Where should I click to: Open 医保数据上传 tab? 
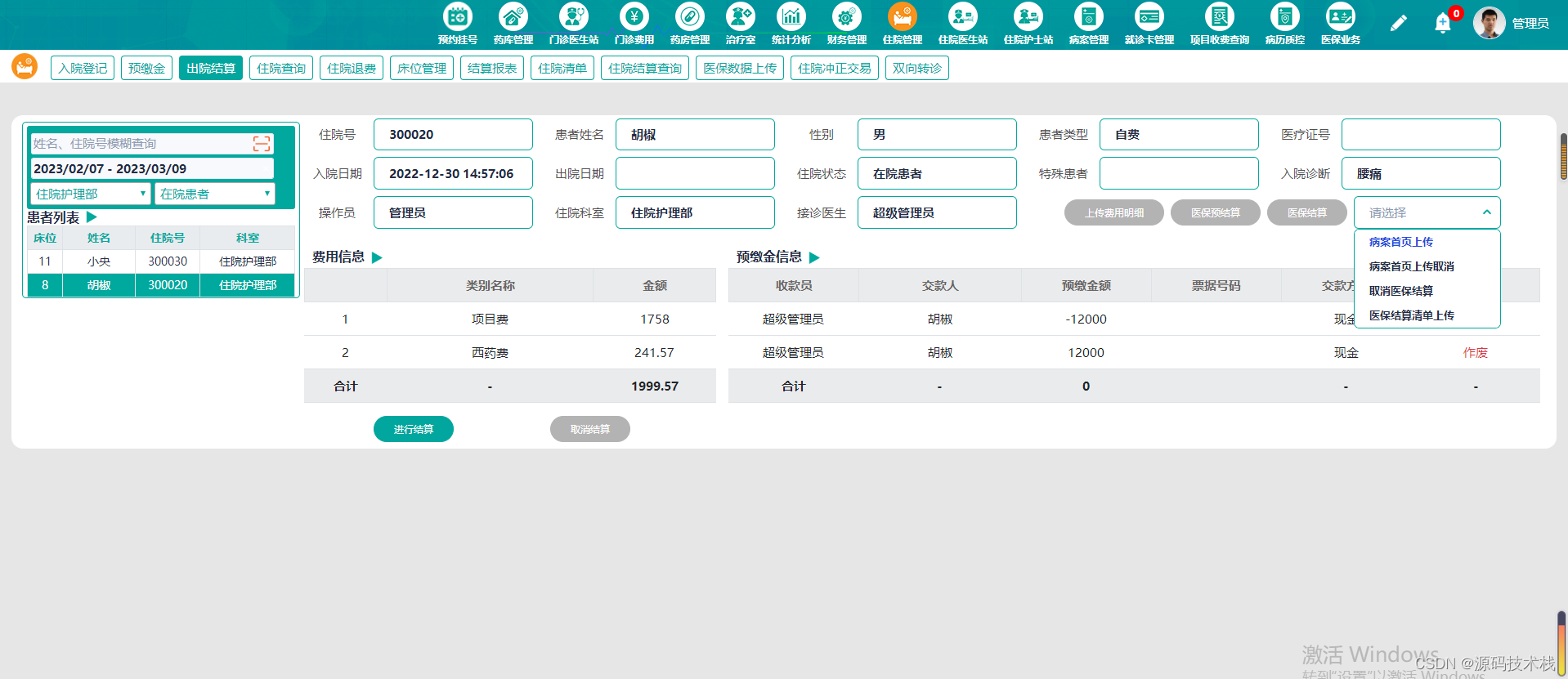[740, 68]
